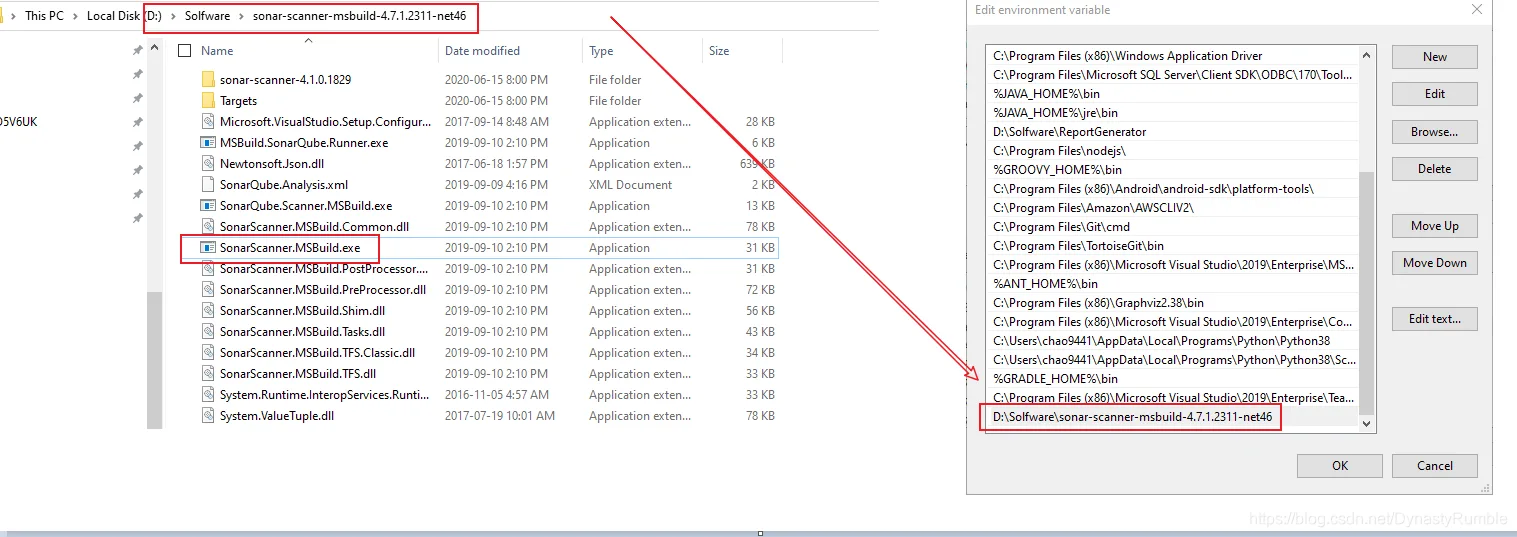
Task: Click SonarQube.Scanner.MSBuild.exe file icon
Action: tap(208, 205)
